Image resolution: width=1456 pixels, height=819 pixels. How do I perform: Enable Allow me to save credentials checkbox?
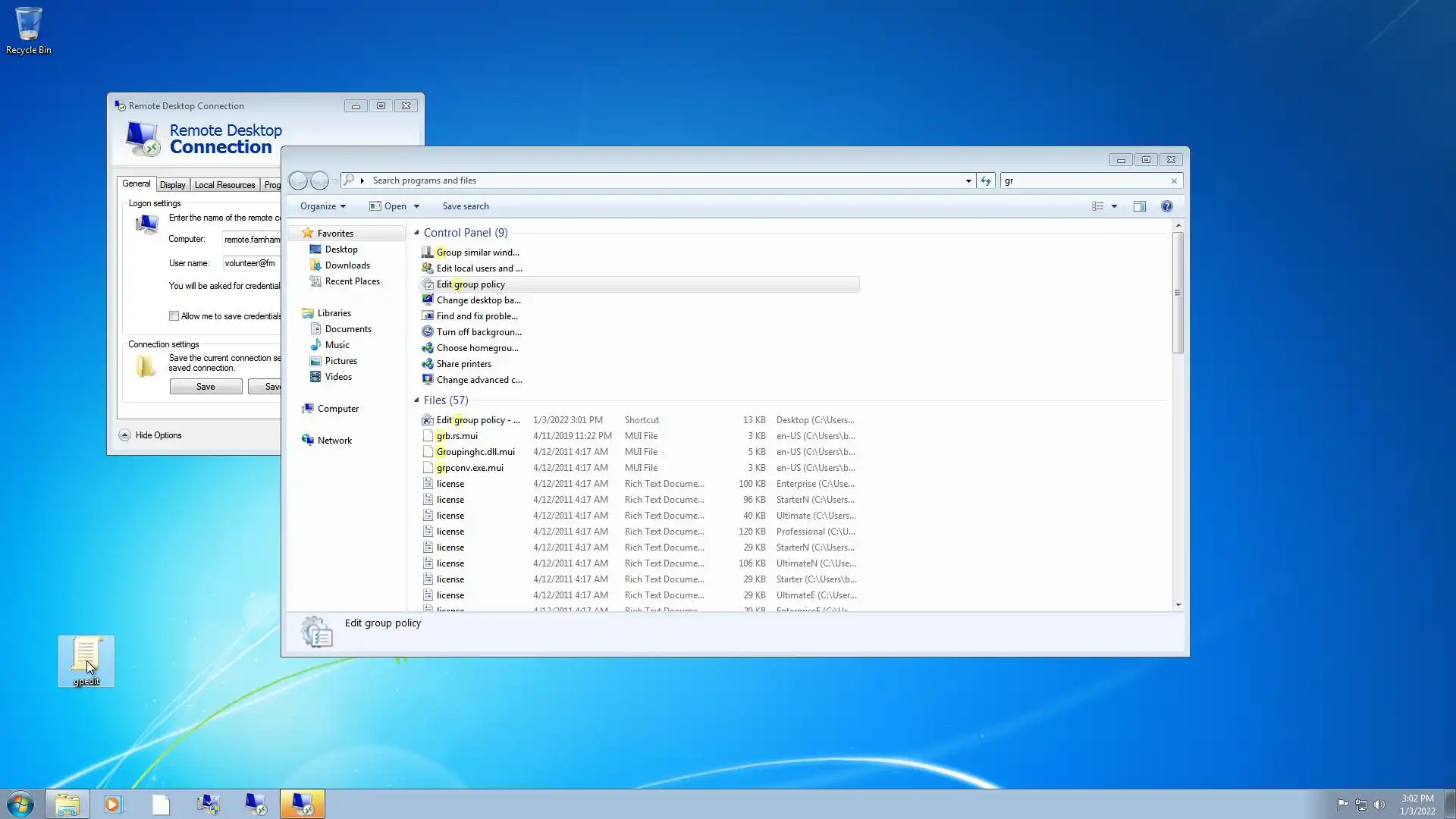click(x=174, y=316)
